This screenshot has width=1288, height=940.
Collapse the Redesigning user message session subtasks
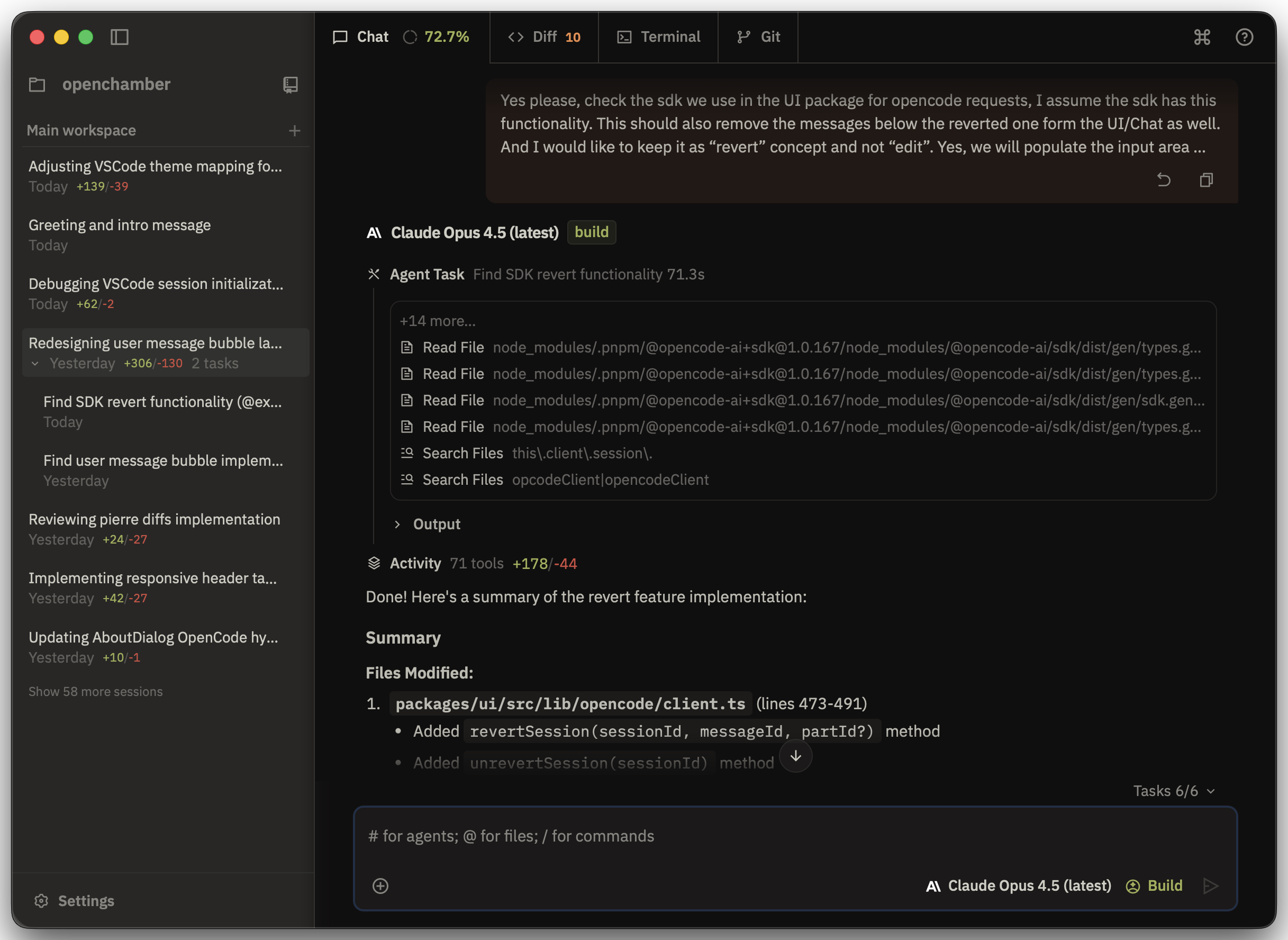[x=35, y=364]
